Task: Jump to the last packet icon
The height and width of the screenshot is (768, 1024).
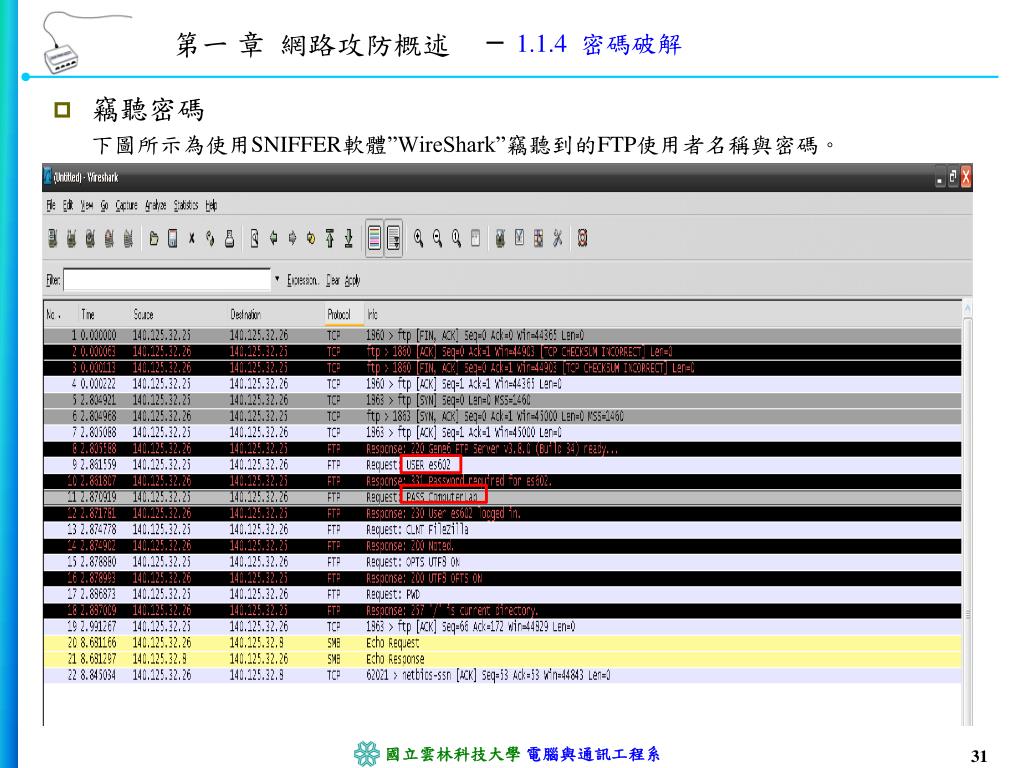Action: tap(349, 239)
